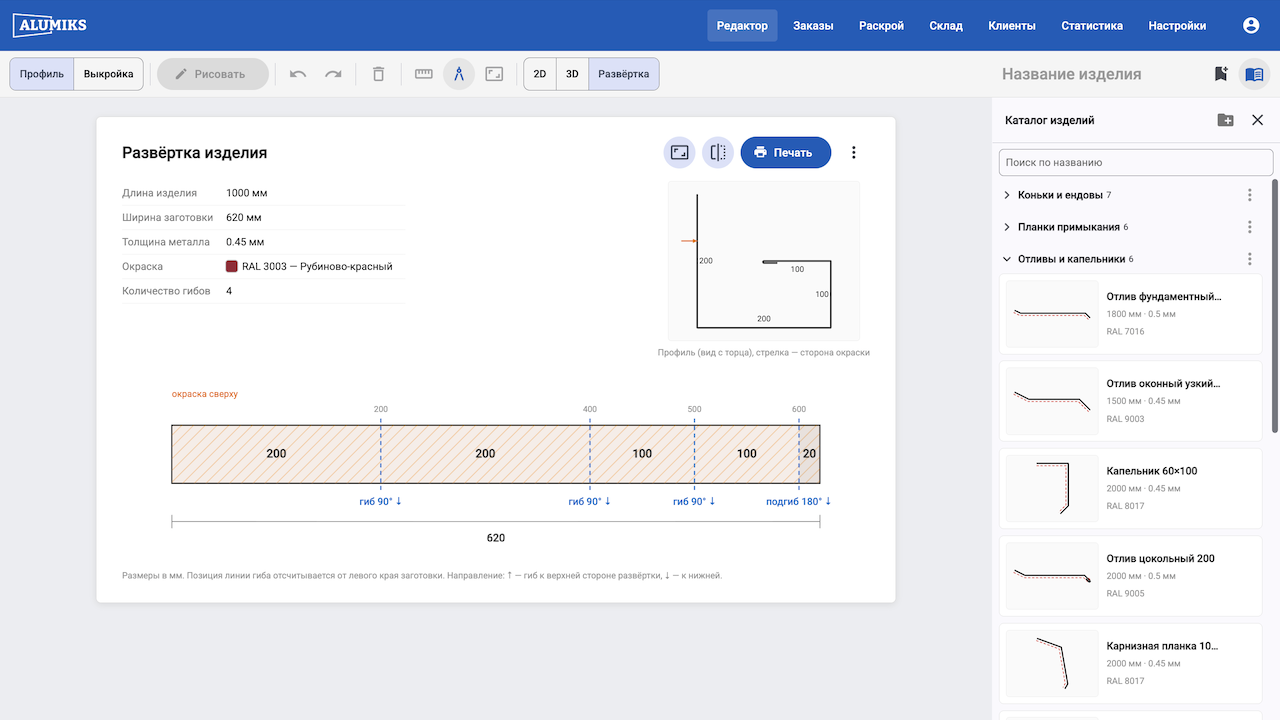This screenshot has height=720, width=1280.
Task: Select the 3D view
Action: (573, 74)
